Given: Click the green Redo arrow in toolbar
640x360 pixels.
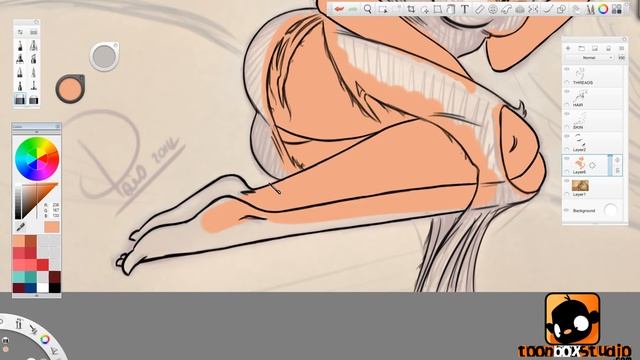Looking at the screenshot, I should [353, 9].
